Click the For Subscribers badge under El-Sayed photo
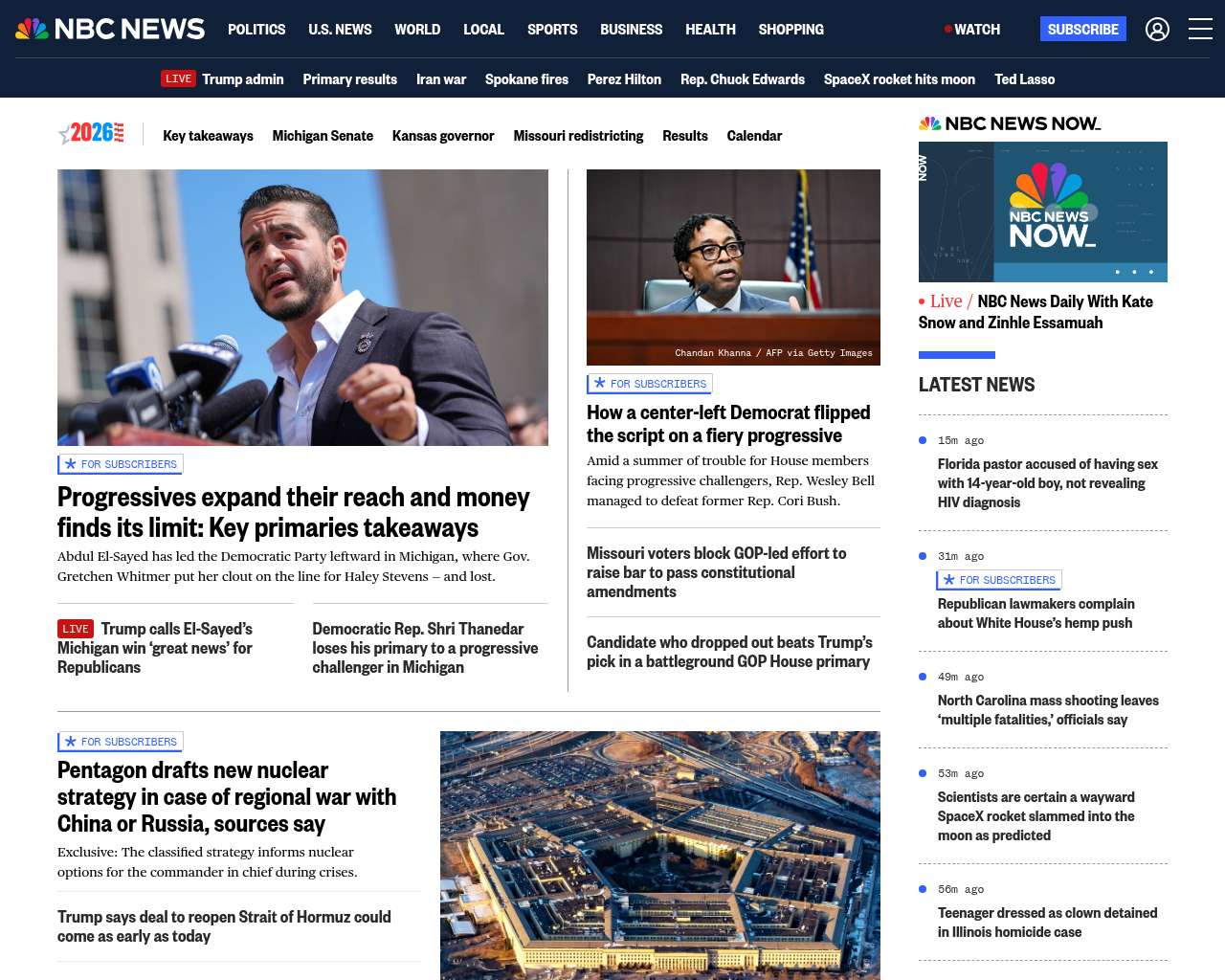This screenshot has height=980, width=1225. pyautogui.click(x=121, y=464)
